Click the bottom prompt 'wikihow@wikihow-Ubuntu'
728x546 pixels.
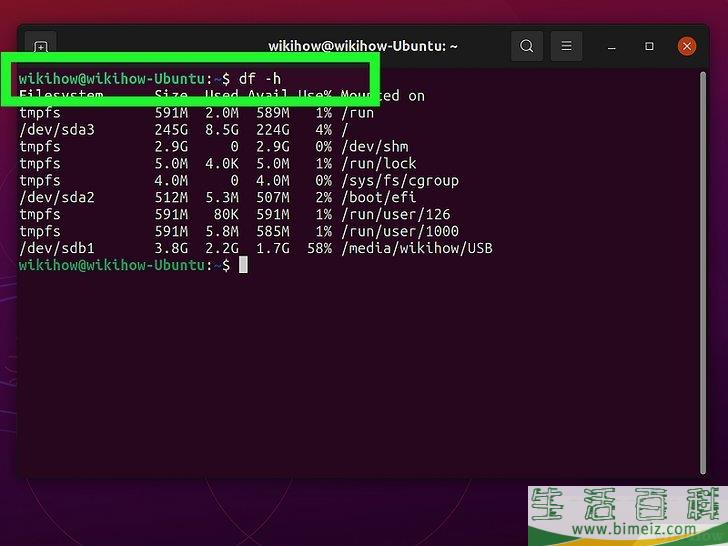tap(112, 265)
